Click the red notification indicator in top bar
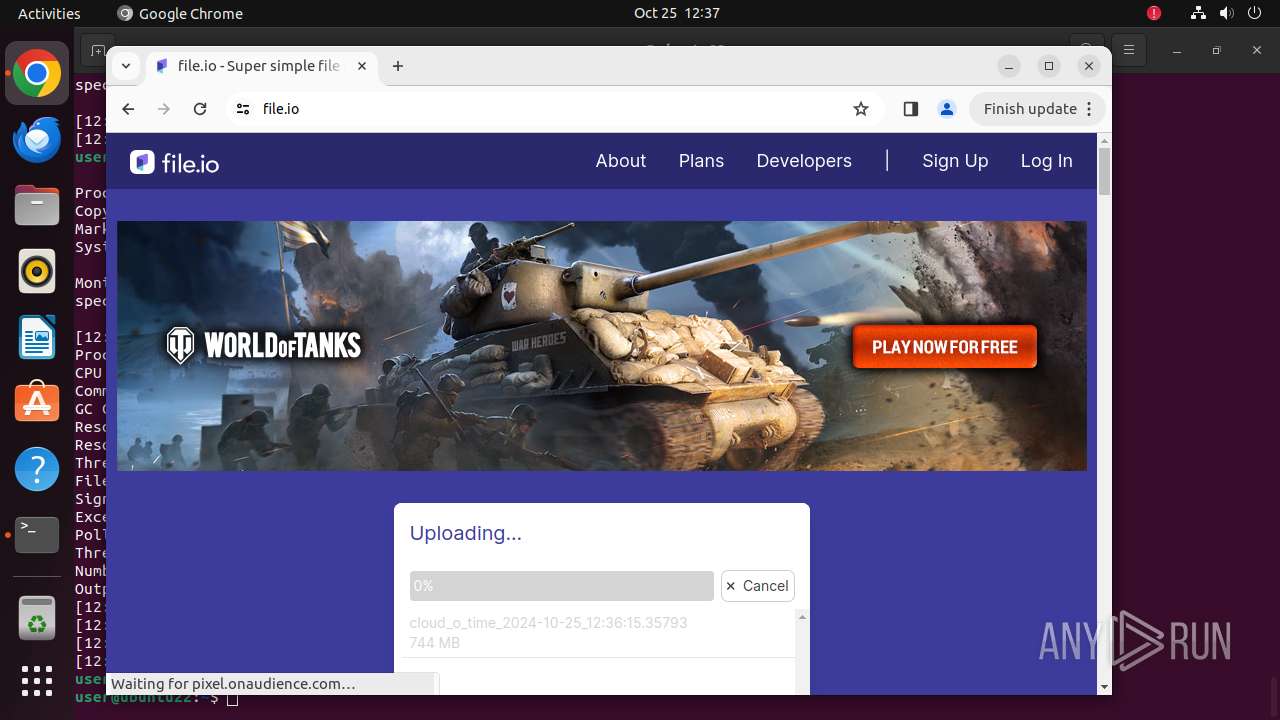Viewport: 1280px width, 720px height. [1154, 13]
